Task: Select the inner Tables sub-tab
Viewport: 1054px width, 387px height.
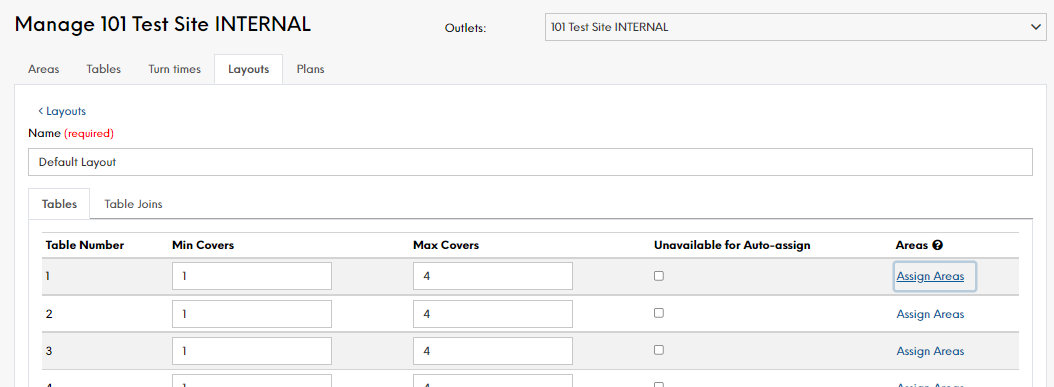Action: pos(59,204)
